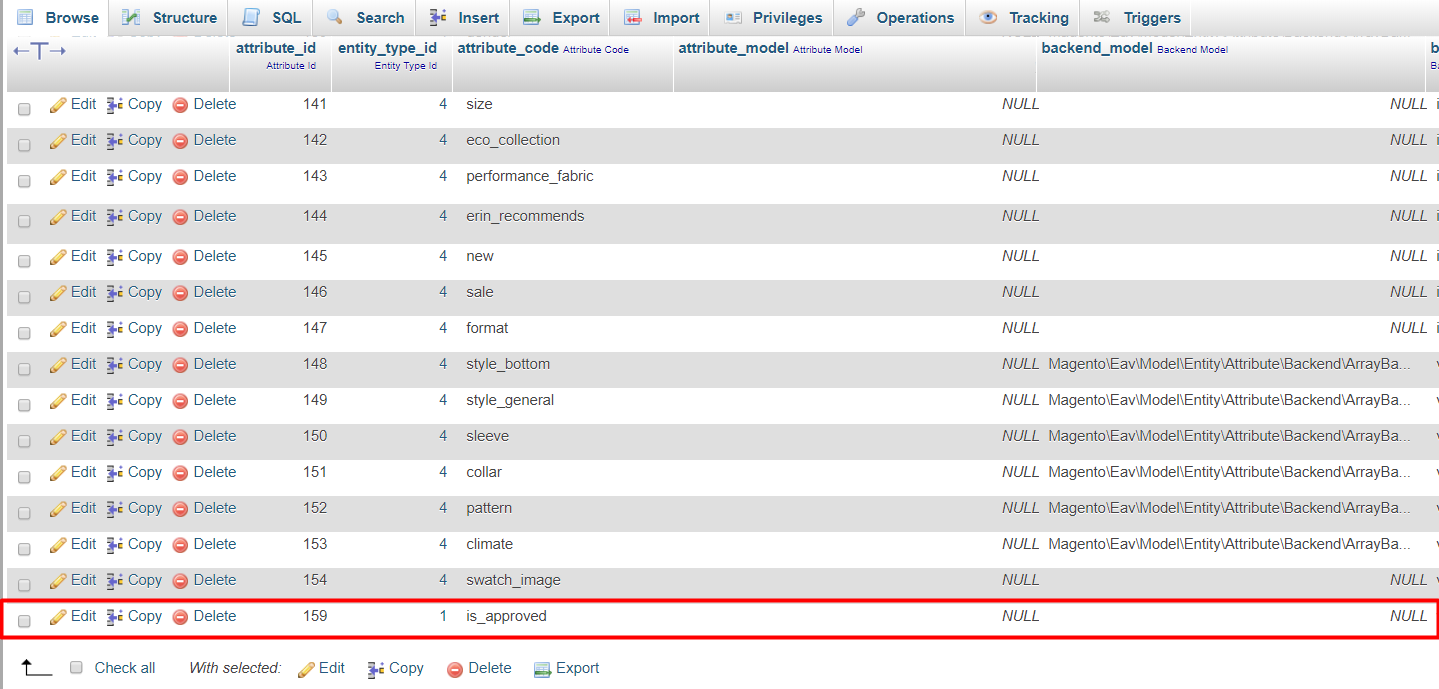Select the checkbox for attribute 148 style_bottom
1439x689 pixels.
click(x=24, y=368)
